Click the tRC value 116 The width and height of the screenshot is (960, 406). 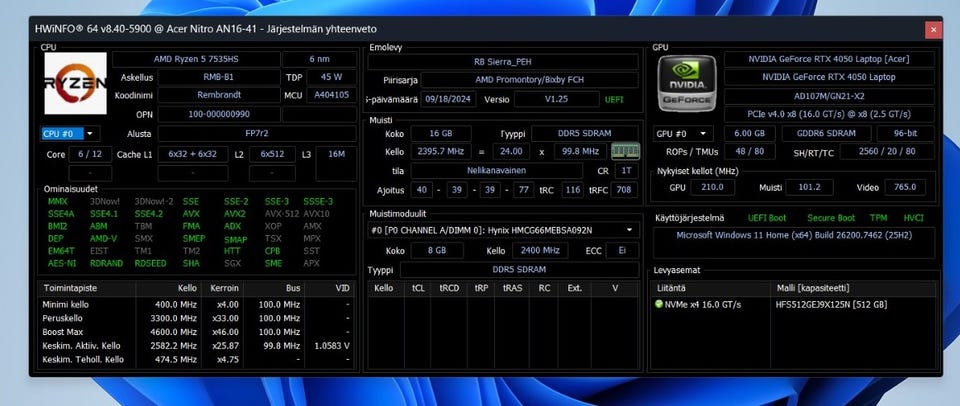tap(573, 190)
